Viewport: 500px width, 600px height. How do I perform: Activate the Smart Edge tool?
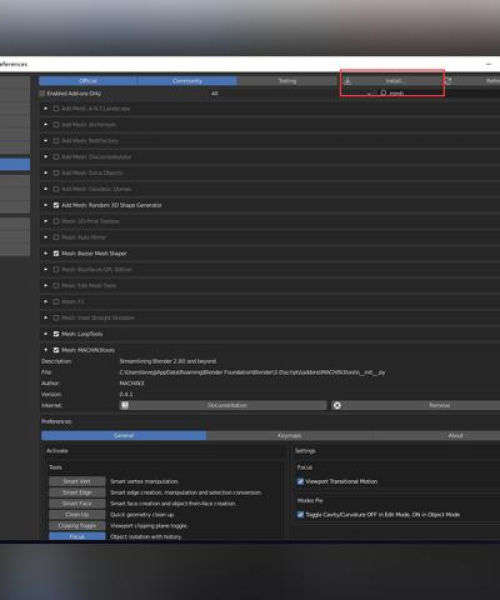tap(77, 492)
